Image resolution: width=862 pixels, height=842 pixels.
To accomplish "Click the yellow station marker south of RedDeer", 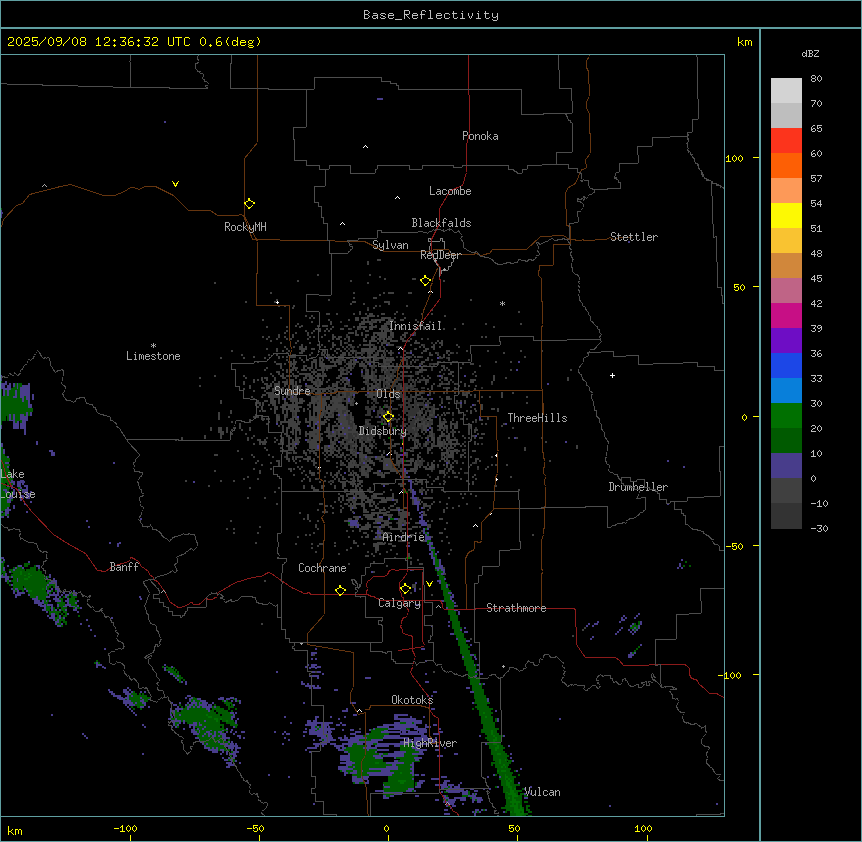I will (x=426, y=281).
